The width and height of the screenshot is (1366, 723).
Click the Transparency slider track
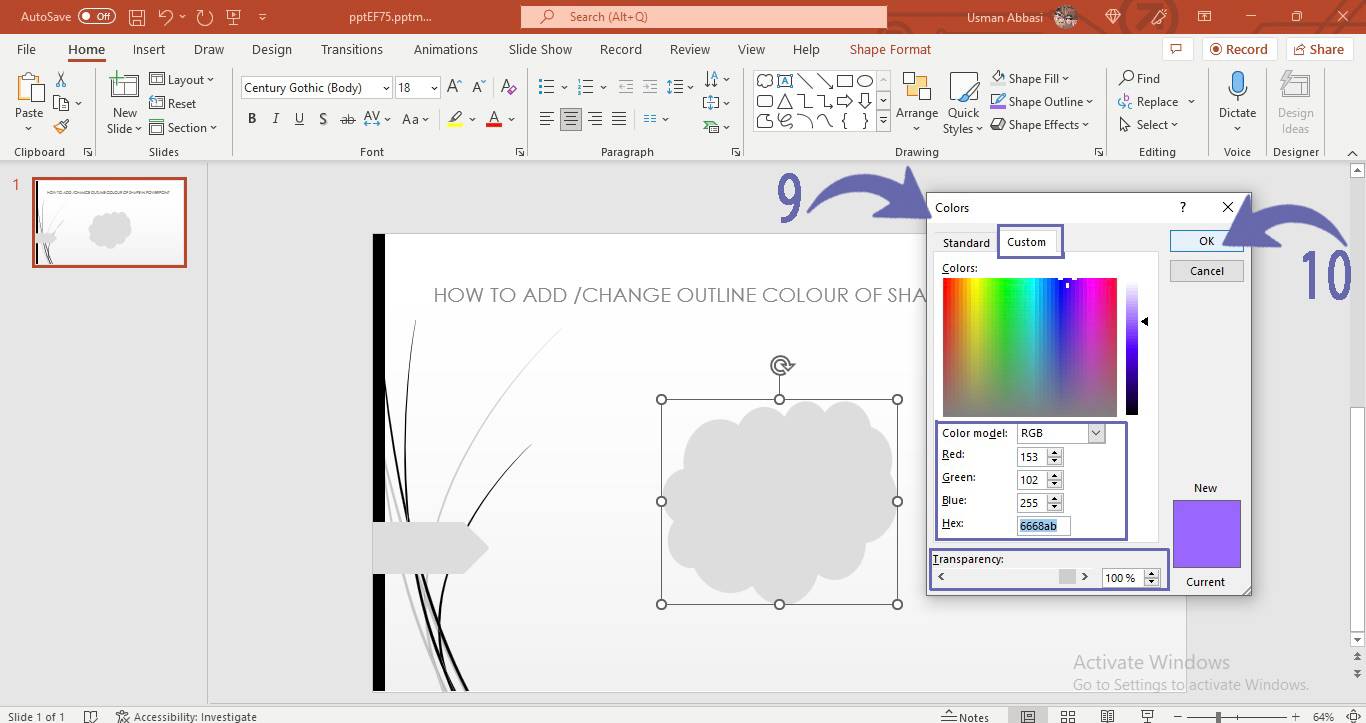pos(1013,577)
